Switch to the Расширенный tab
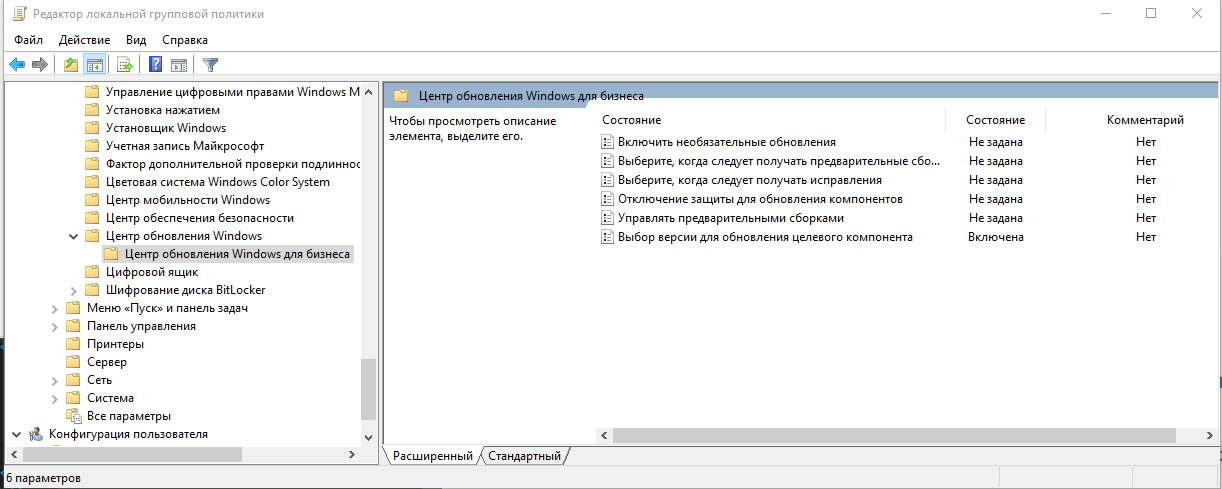Image resolution: width=1222 pixels, height=489 pixels. click(x=432, y=456)
